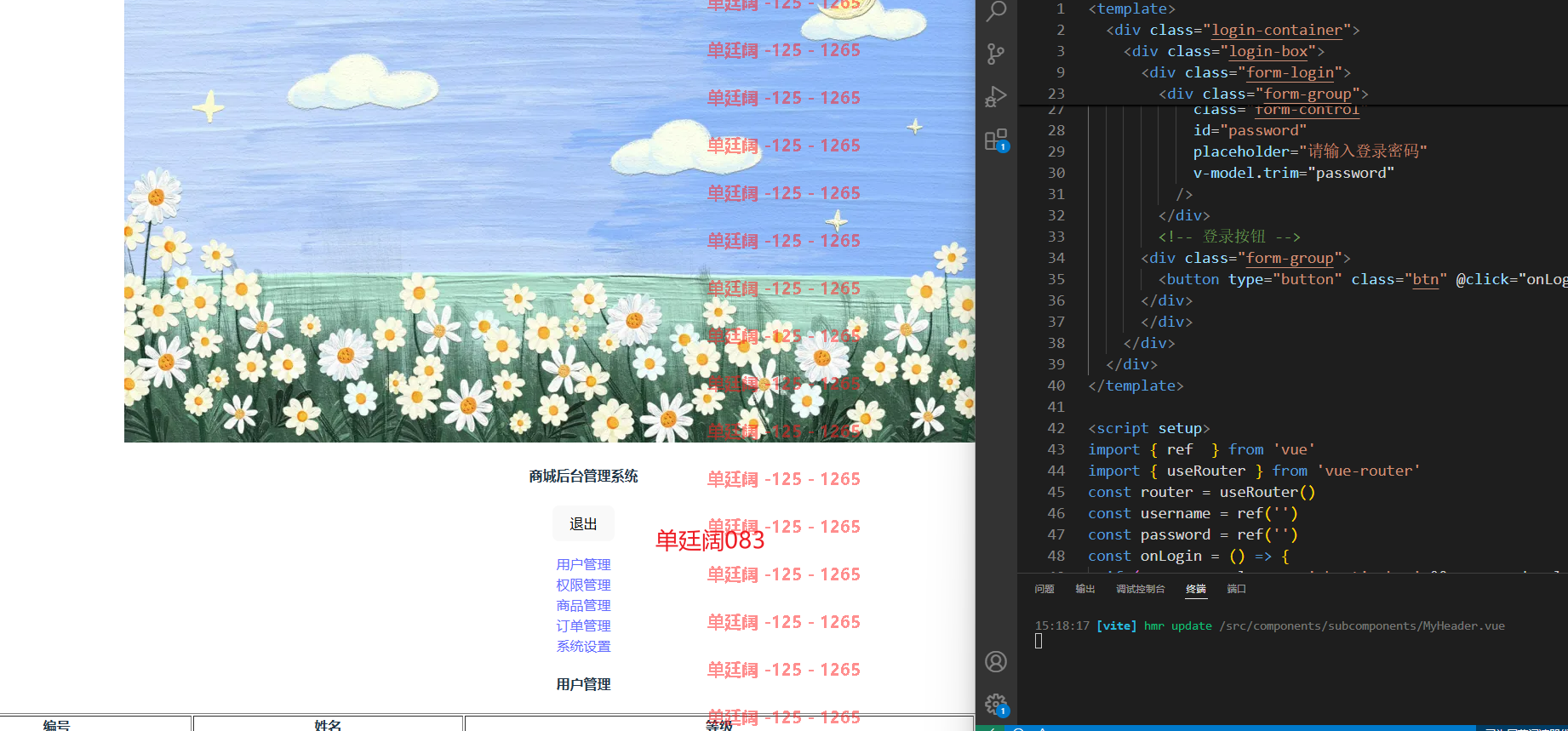1568x731 pixels.
Task: Click the daisy field banner image
Action: (550, 221)
